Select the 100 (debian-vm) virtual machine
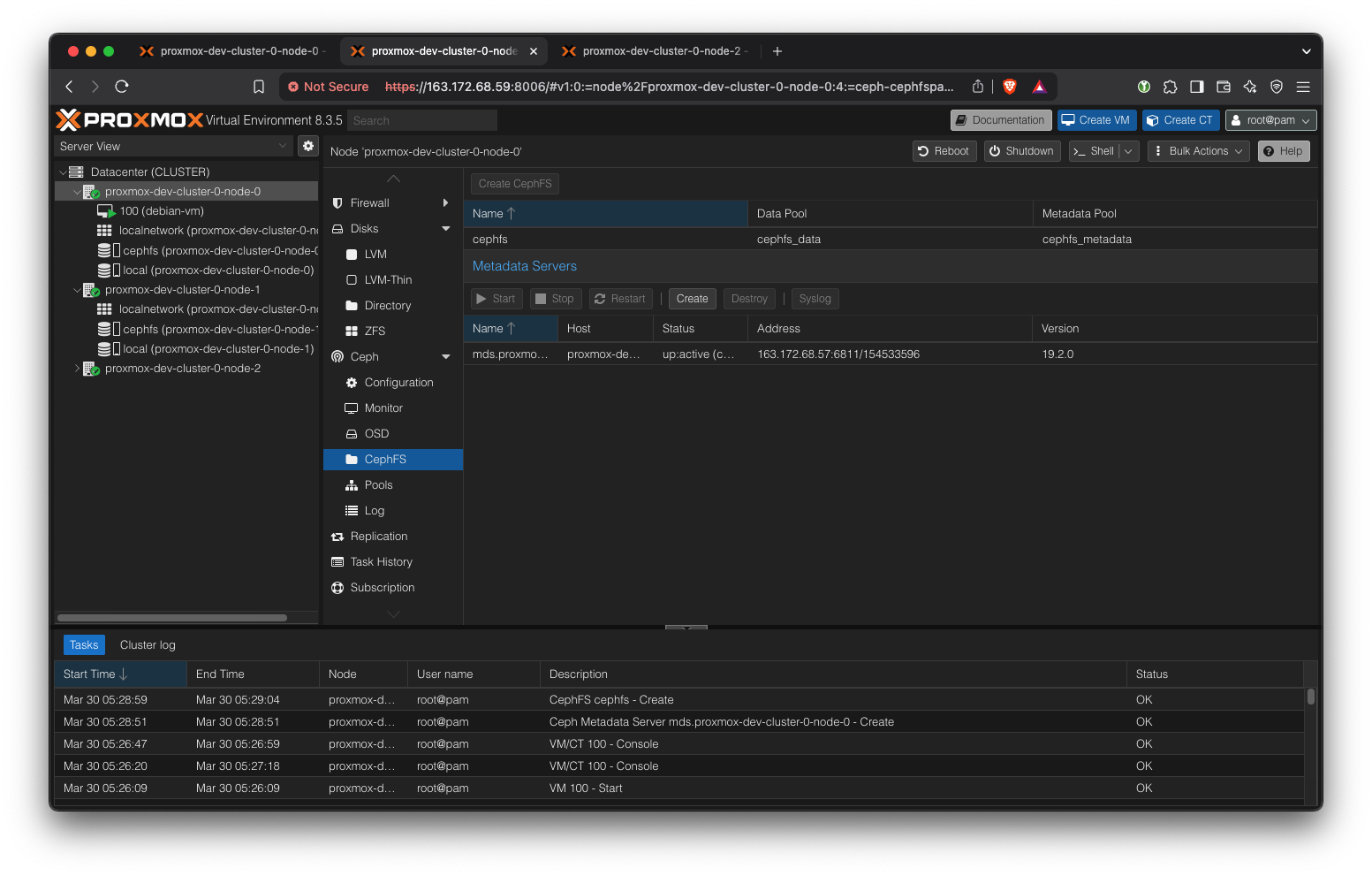This screenshot has height=876, width=1372. point(162,211)
